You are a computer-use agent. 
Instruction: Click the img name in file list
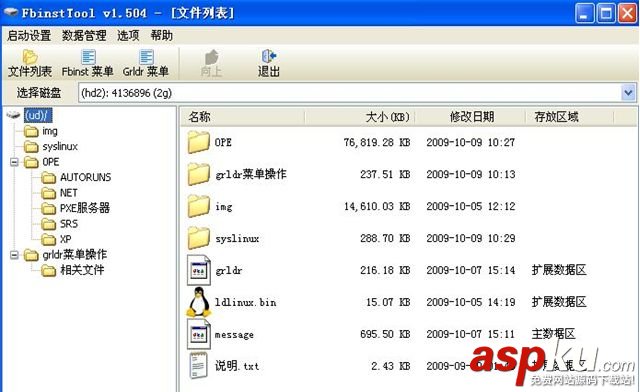224,207
